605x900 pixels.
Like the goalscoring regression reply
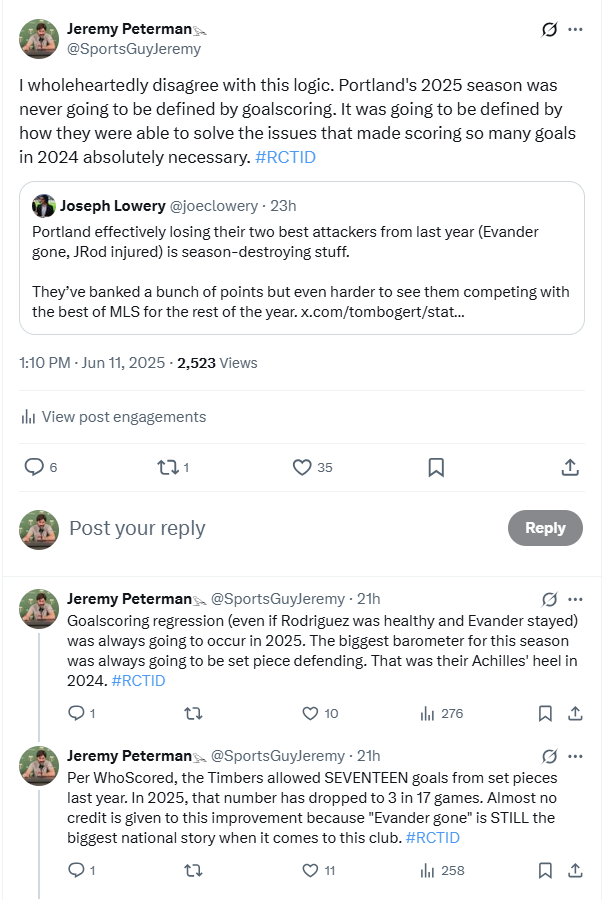tap(310, 713)
